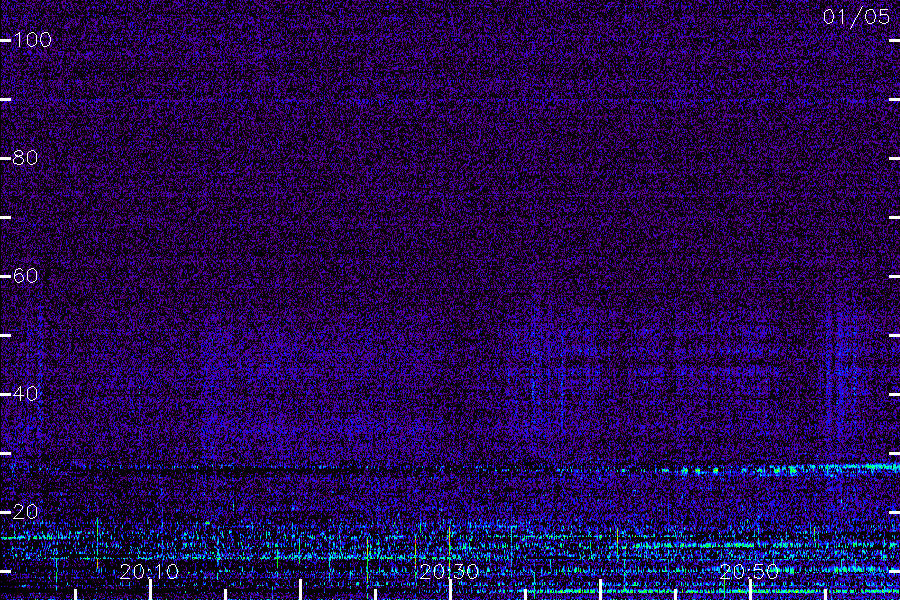The height and width of the screenshot is (600, 900).
Task: Click the 20:30 time label
Action: tap(449, 571)
